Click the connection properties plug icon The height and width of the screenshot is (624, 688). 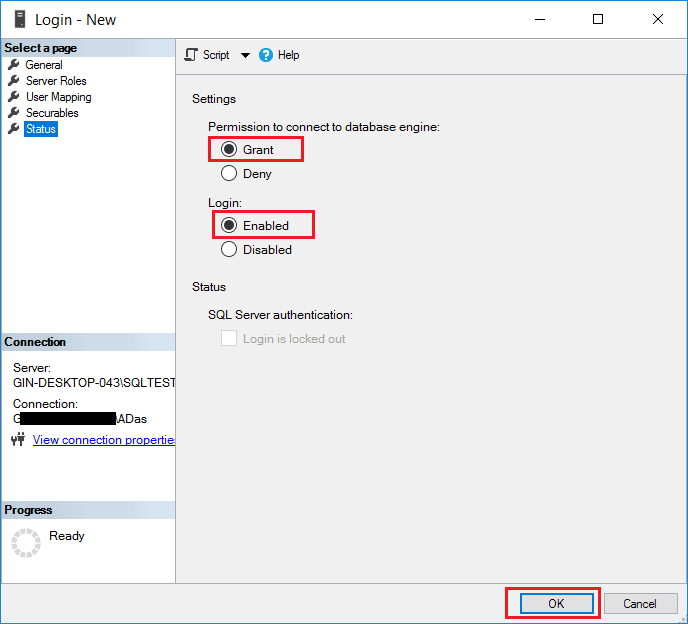18,439
